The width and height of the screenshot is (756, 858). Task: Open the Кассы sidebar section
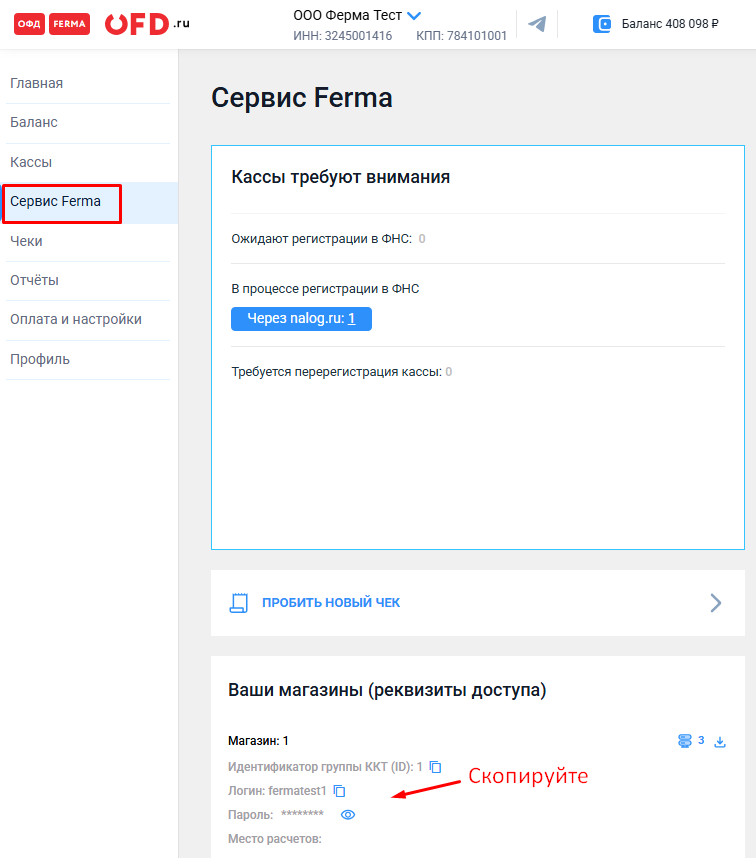tap(31, 162)
